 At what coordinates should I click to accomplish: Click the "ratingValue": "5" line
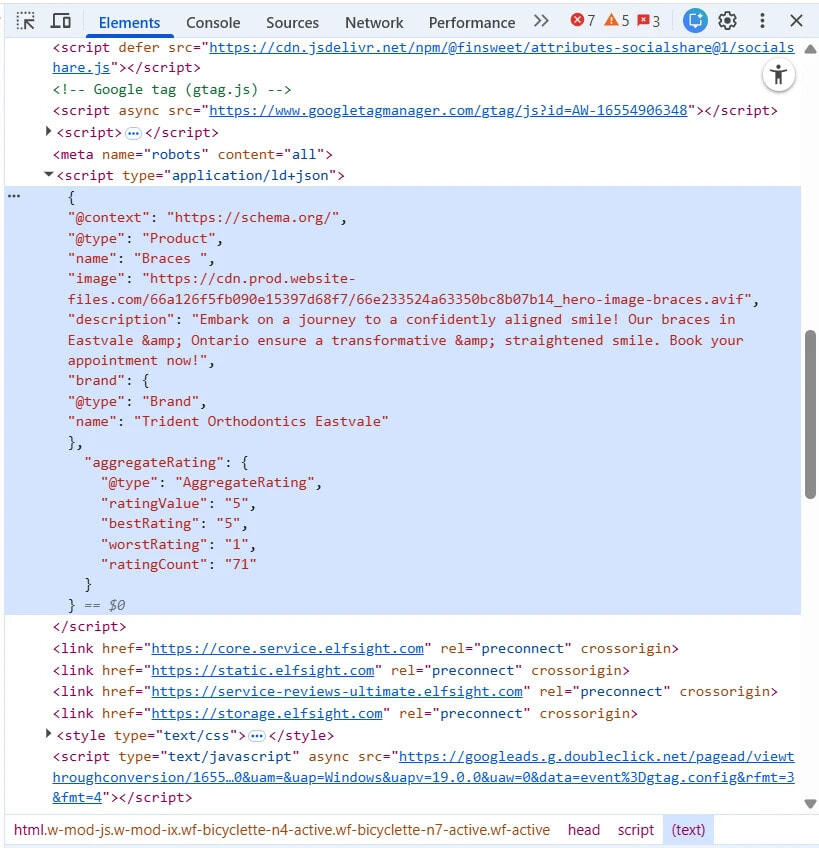click(x=178, y=504)
